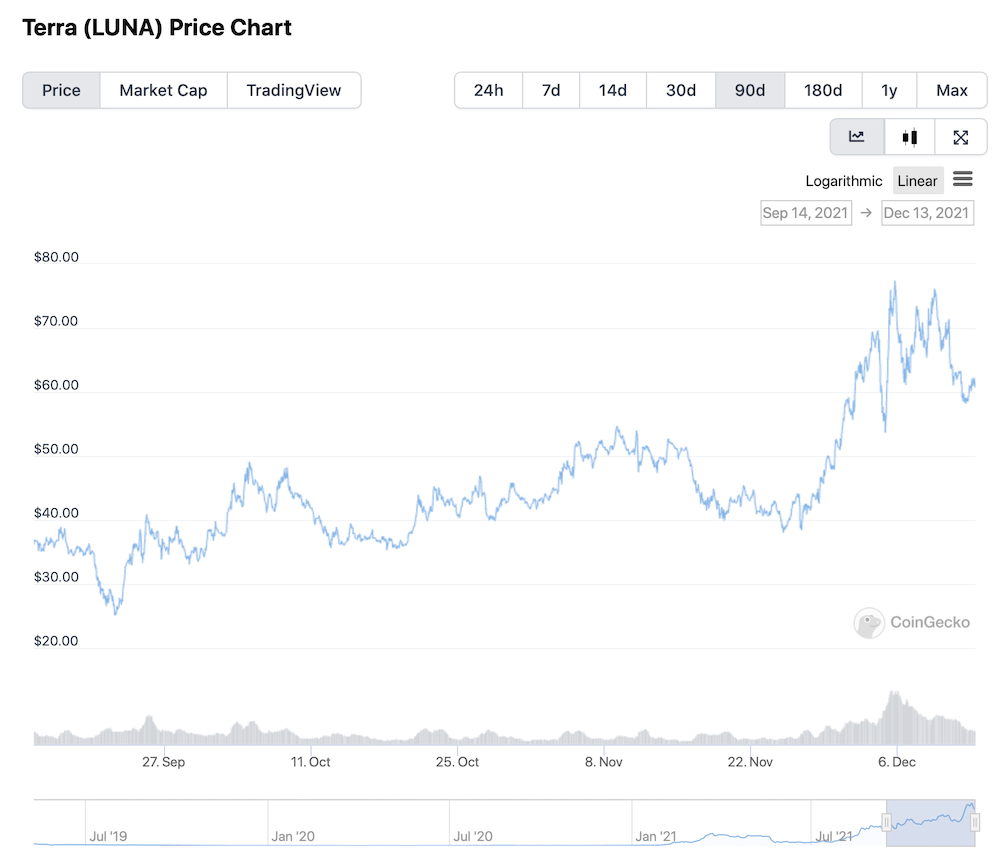Switch to the Market Cap tab
This screenshot has width=1000, height=862.
163,91
